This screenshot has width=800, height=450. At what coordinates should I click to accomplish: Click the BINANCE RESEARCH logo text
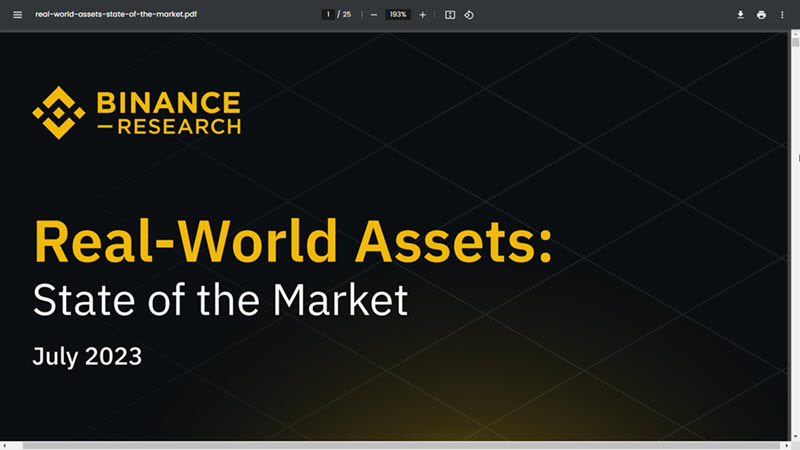point(168,113)
